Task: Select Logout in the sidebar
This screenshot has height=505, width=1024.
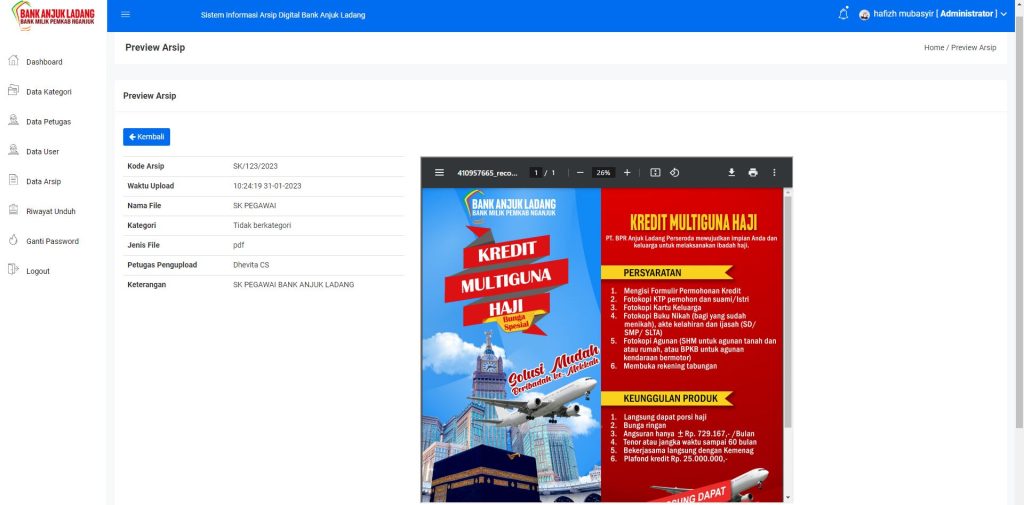Action: (x=38, y=271)
